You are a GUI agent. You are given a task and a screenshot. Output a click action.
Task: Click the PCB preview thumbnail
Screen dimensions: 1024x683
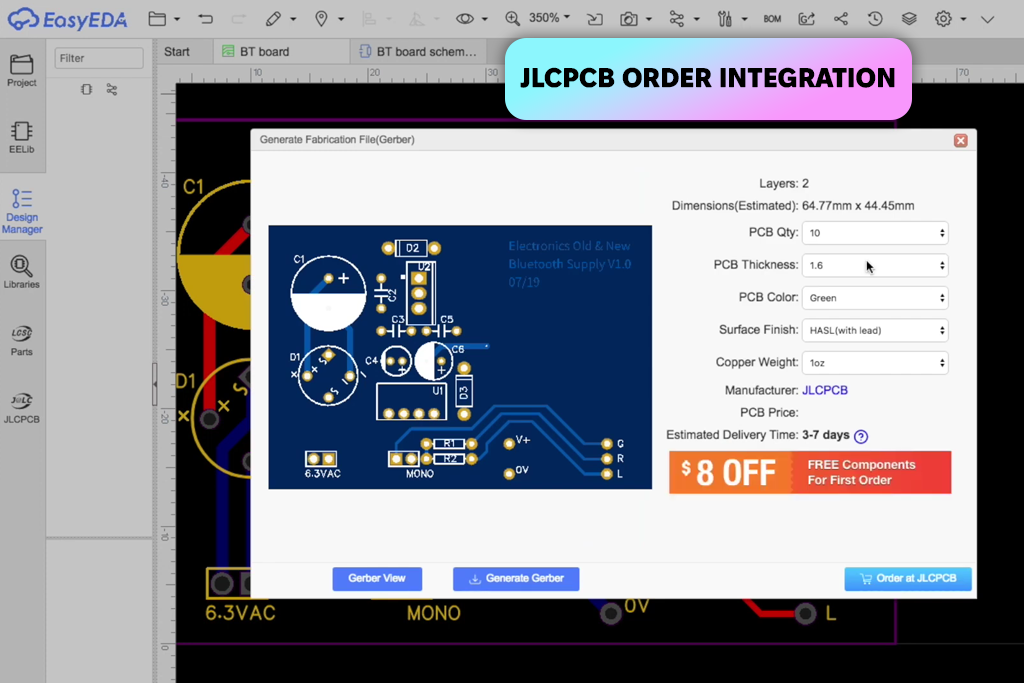pos(460,357)
